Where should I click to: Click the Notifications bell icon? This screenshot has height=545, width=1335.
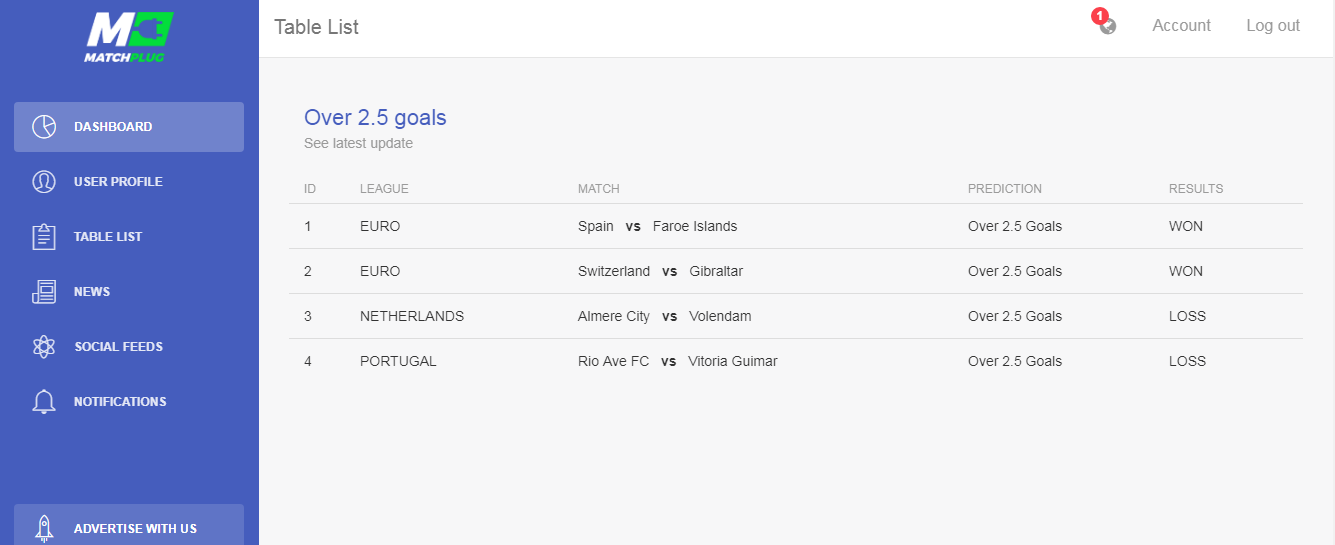pos(44,402)
